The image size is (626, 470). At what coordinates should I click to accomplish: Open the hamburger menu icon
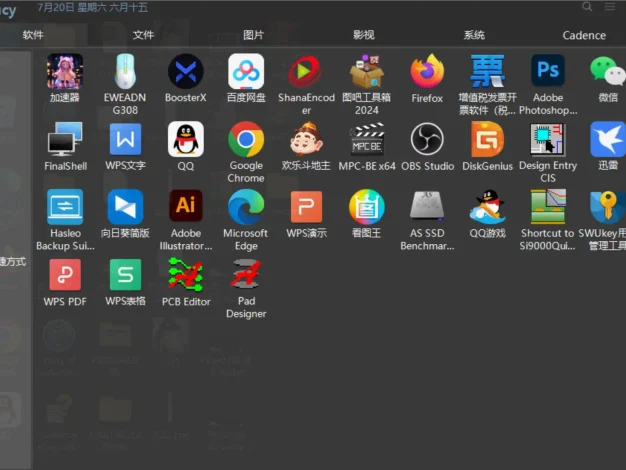tap(610, 6)
